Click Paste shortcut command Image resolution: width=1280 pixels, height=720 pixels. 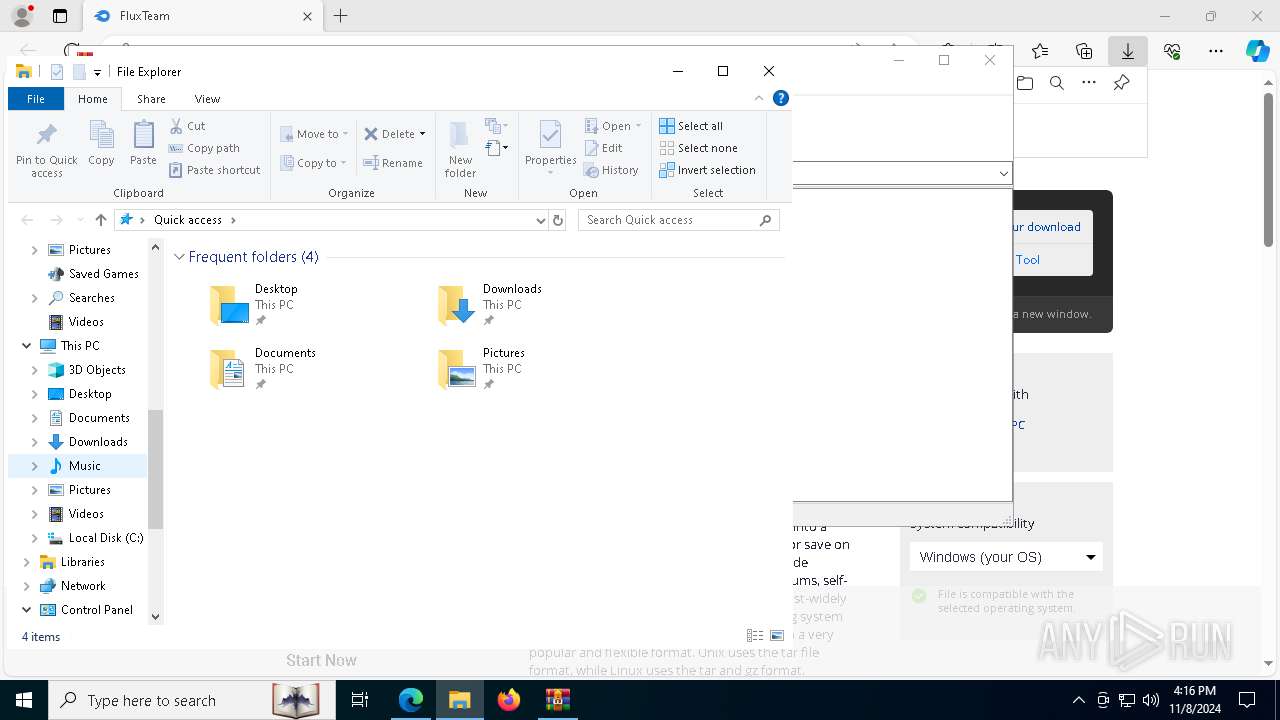215,170
